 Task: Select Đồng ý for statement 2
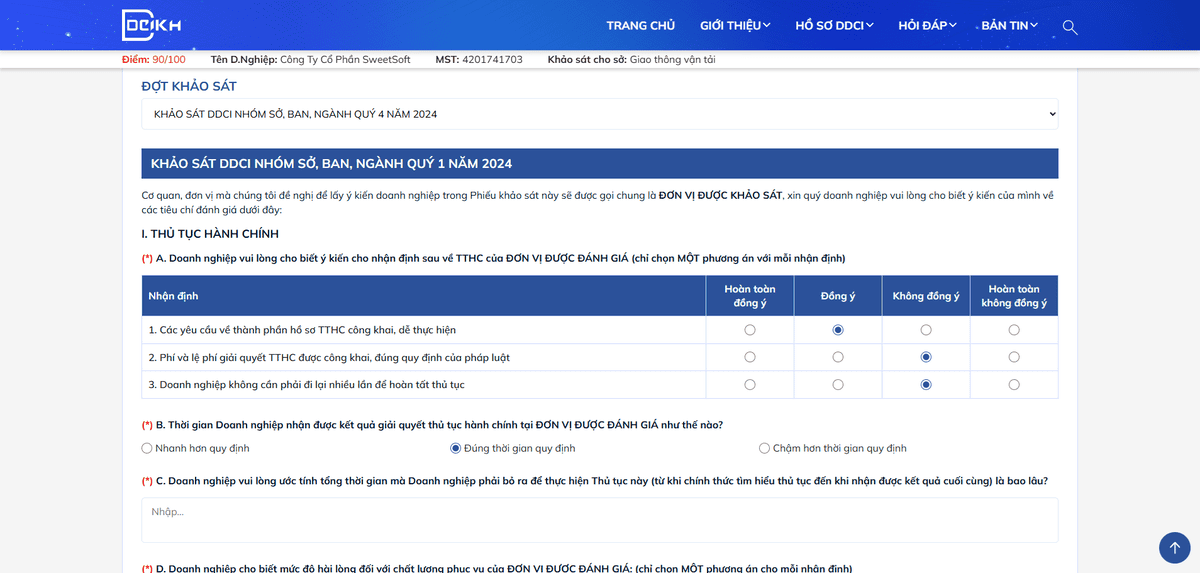838,357
